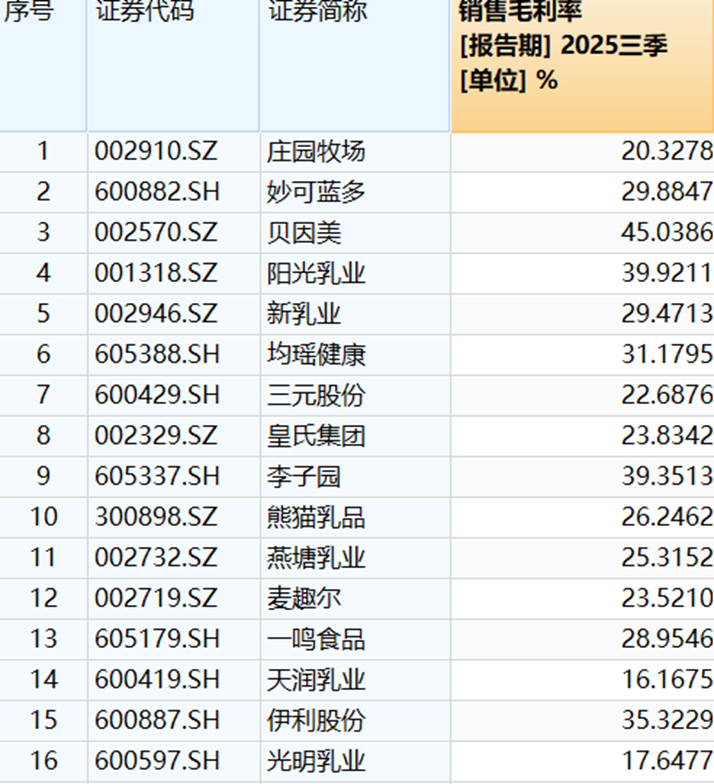Select the gross margin value 23.5210
The height and width of the screenshot is (784, 714).
tap(668, 598)
